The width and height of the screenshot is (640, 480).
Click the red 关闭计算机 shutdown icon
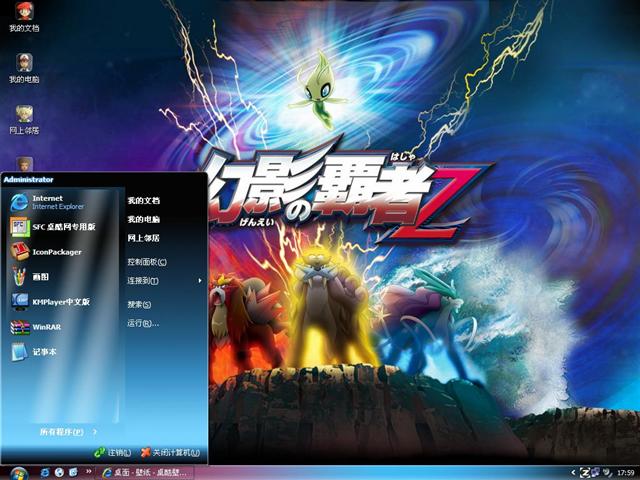point(145,452)
